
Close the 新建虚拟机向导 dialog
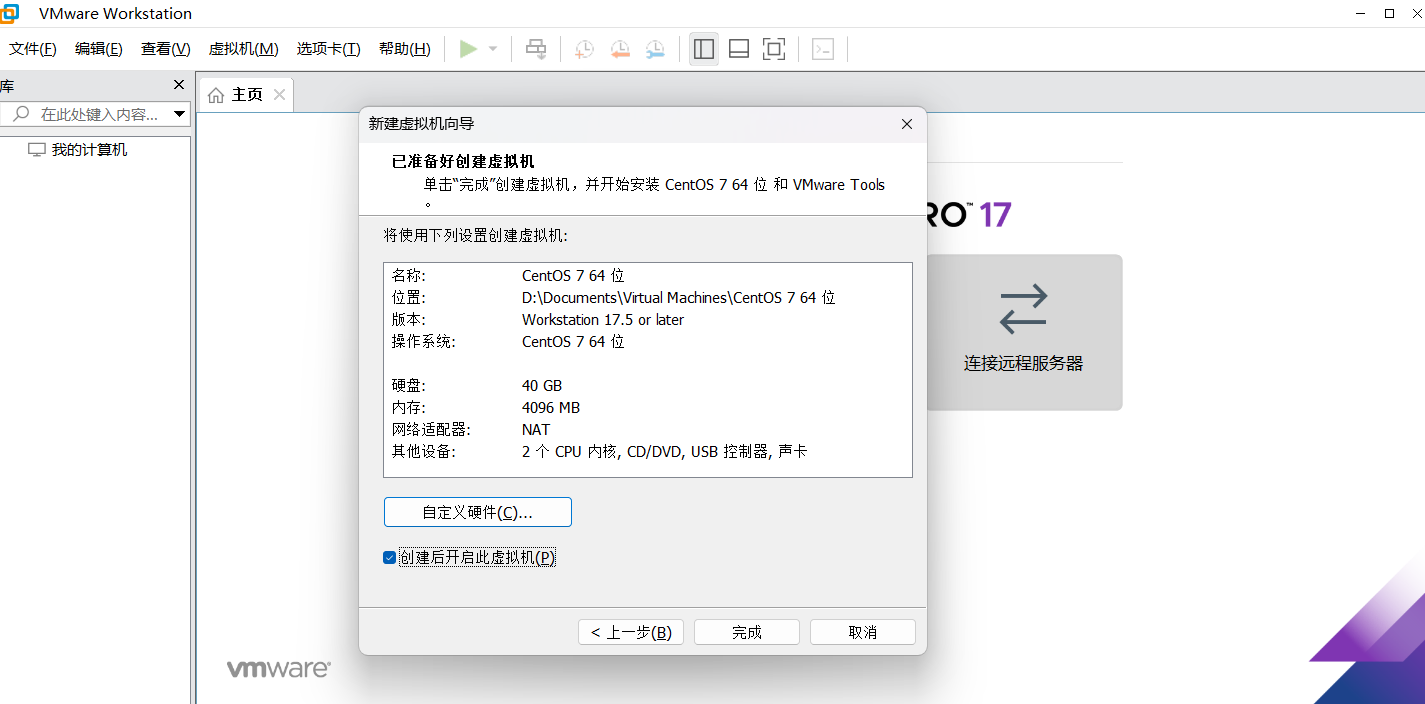coord(907,124)
